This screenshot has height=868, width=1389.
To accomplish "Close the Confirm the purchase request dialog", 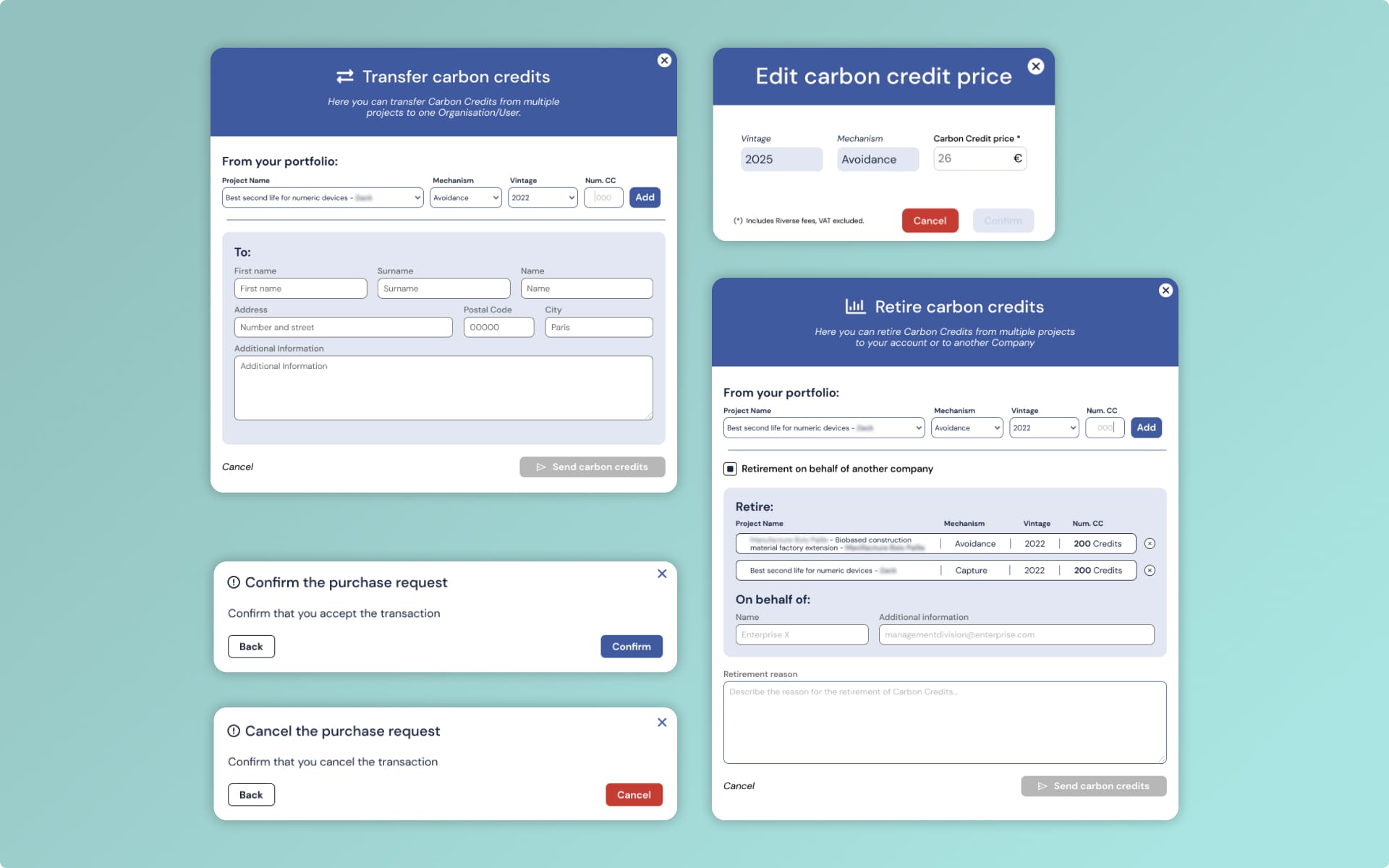I will [x=661, y=574].
